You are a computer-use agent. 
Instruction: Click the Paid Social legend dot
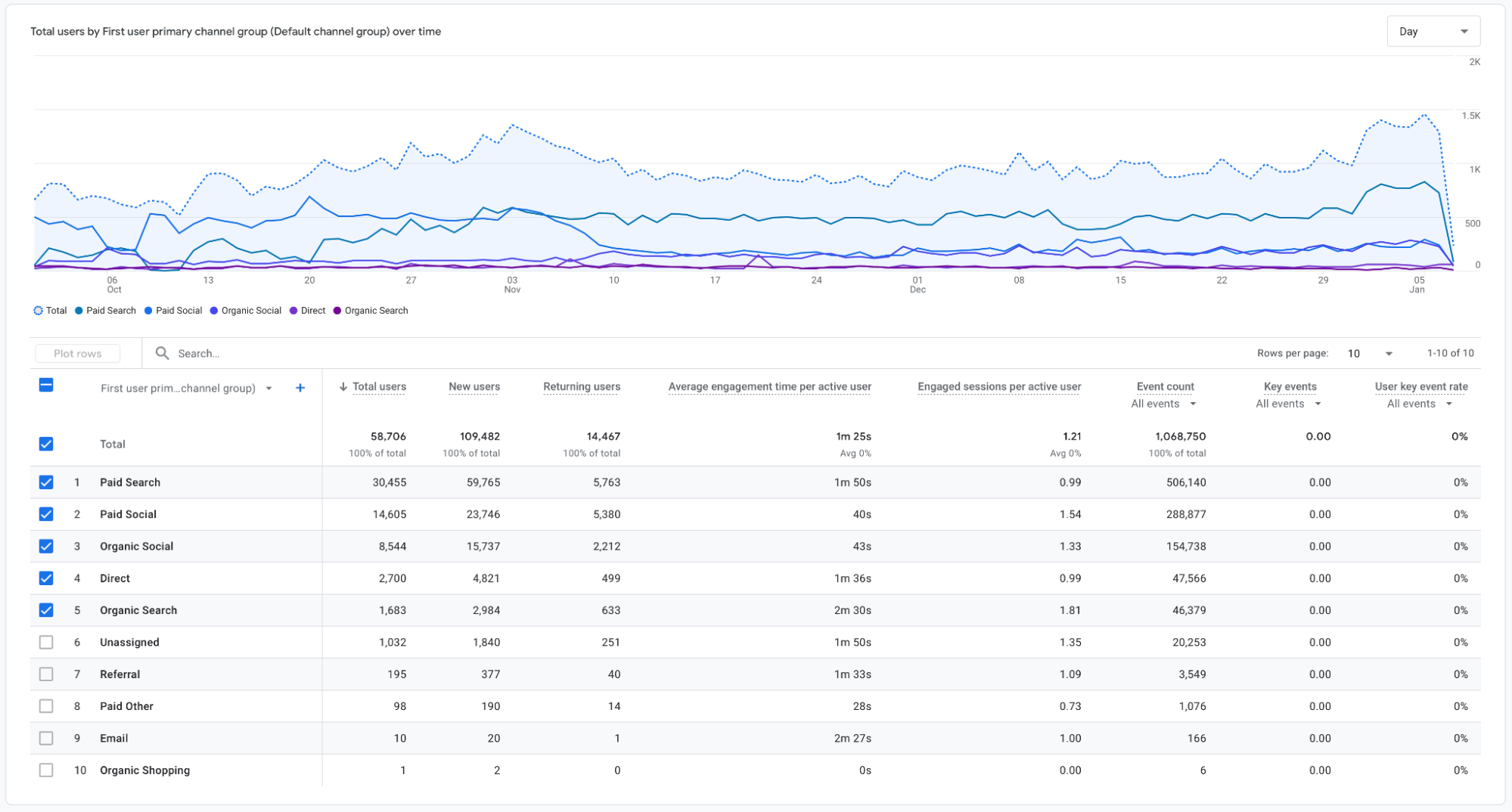[148, 311]
